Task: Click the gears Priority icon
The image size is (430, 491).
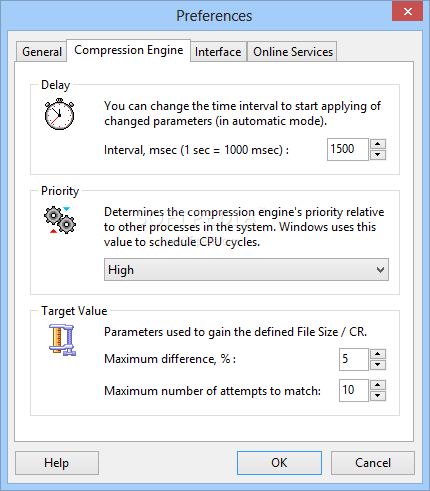Action: click(60, 220)
